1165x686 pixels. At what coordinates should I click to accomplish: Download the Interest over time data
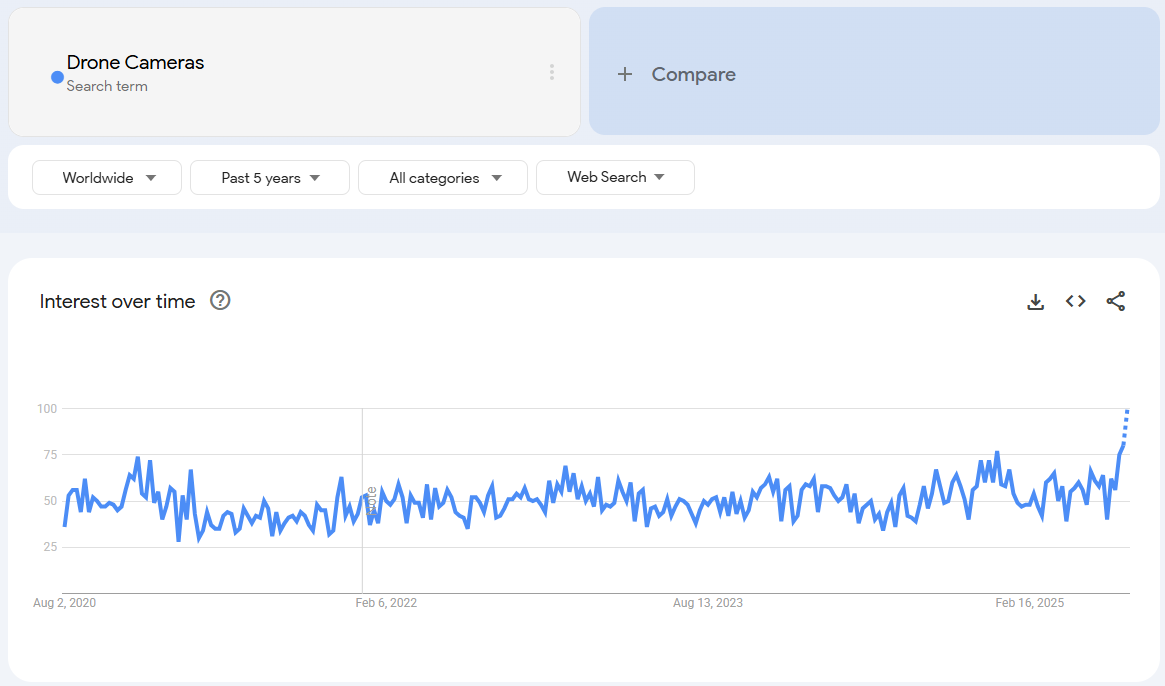coord(1035,301)
